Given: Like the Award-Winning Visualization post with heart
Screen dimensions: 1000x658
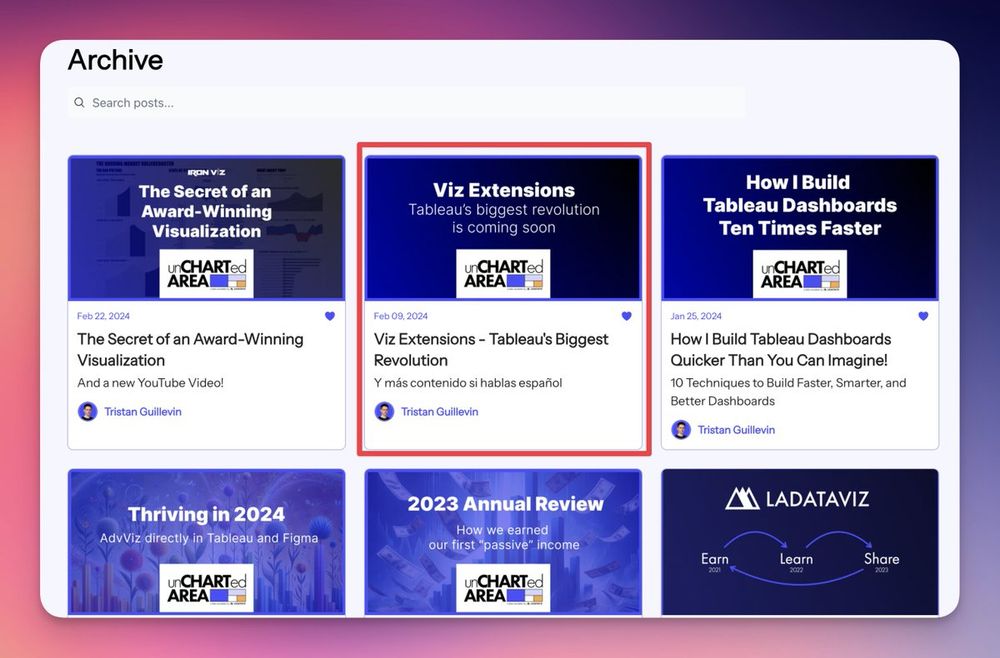Looking at the screenshot, I should [x=330, y=316].
